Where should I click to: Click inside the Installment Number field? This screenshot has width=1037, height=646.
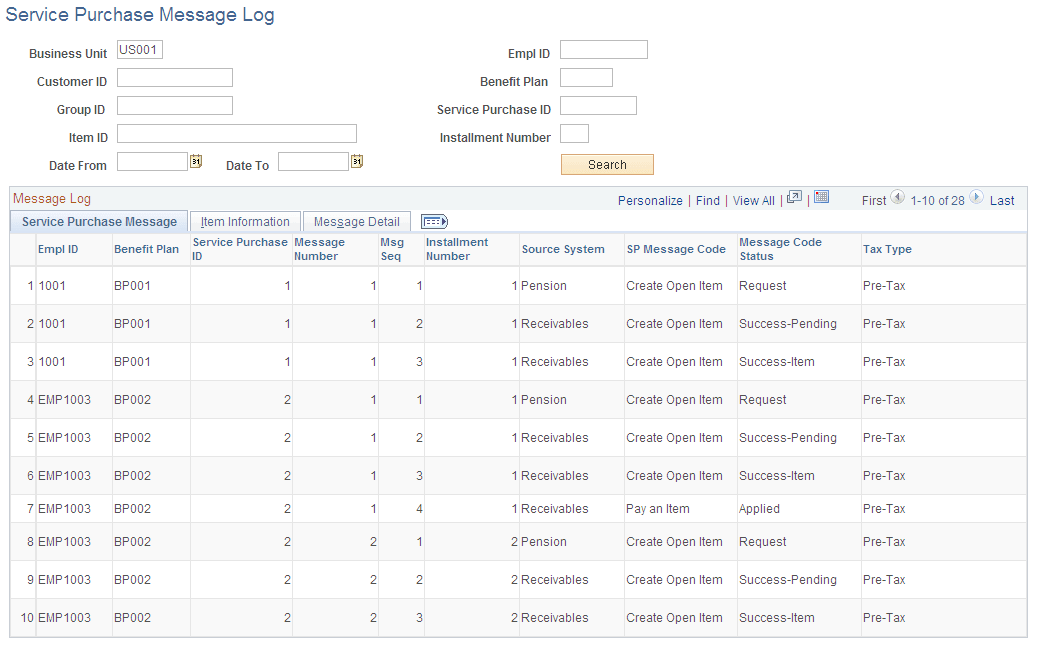click(574, 133)
